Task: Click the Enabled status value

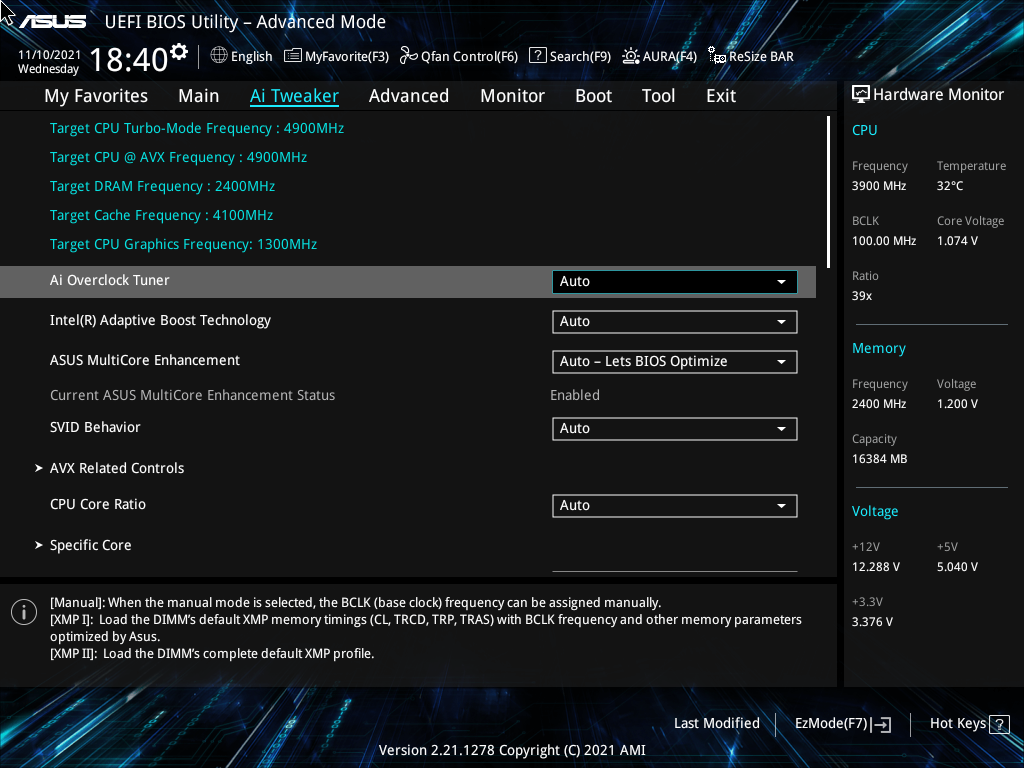Action: [x=575, y=396]
